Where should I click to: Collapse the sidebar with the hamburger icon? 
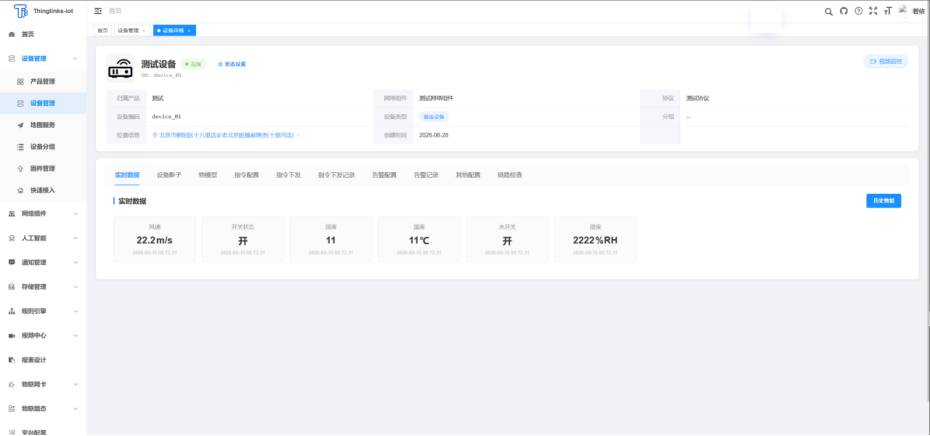tap(98, 11)
